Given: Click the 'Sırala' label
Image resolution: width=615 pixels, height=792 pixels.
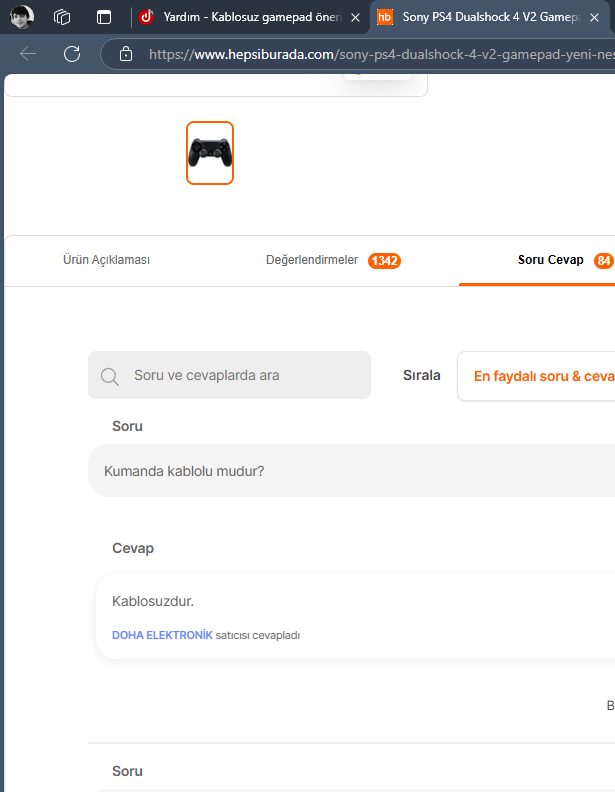Looking at the screenshot, I should tap(422, 375).
